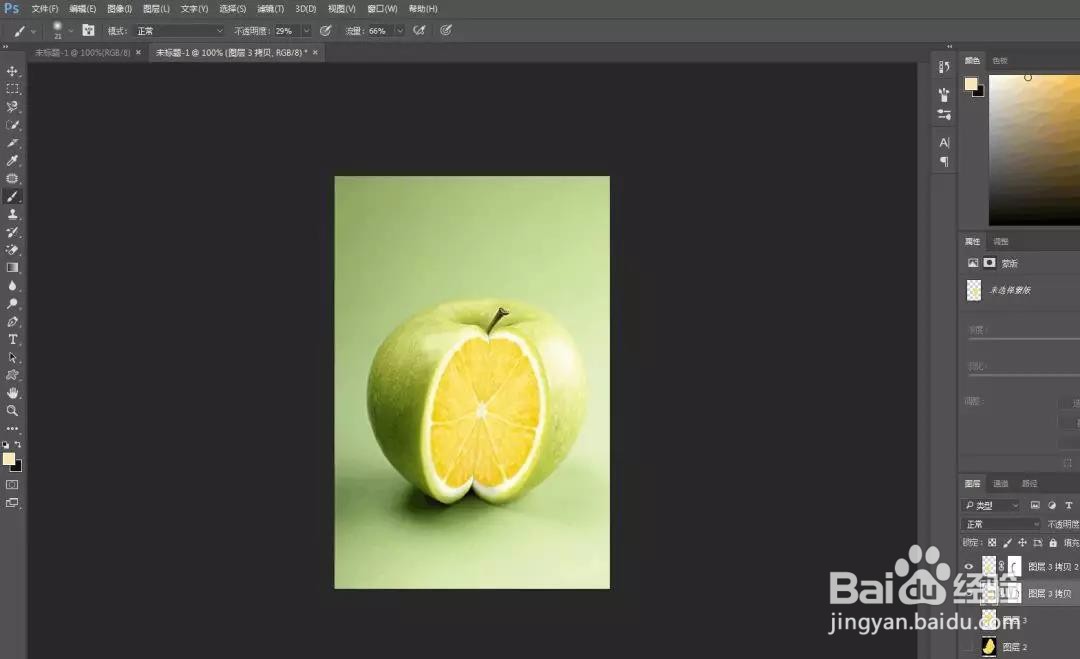Open the 图层(L) menu

(x=156, y=9)
